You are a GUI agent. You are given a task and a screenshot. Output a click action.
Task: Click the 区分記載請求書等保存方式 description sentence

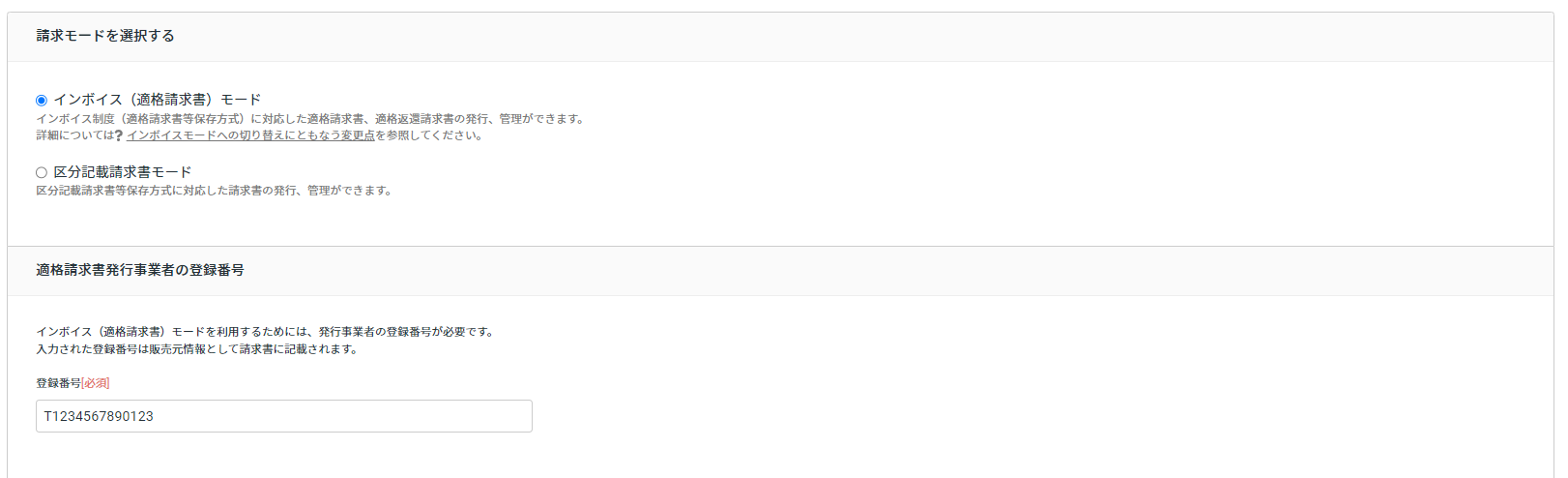pyautogui.click(x=215, y=191)
